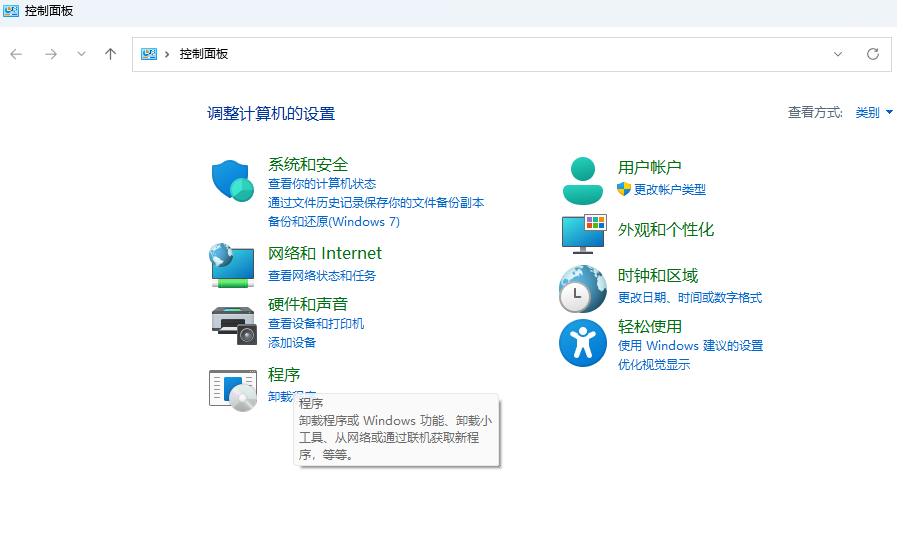897x534 pixels.
Task: Click 通过文件历史记录保存你的文件备份副本 link
Action: point(376,203)
